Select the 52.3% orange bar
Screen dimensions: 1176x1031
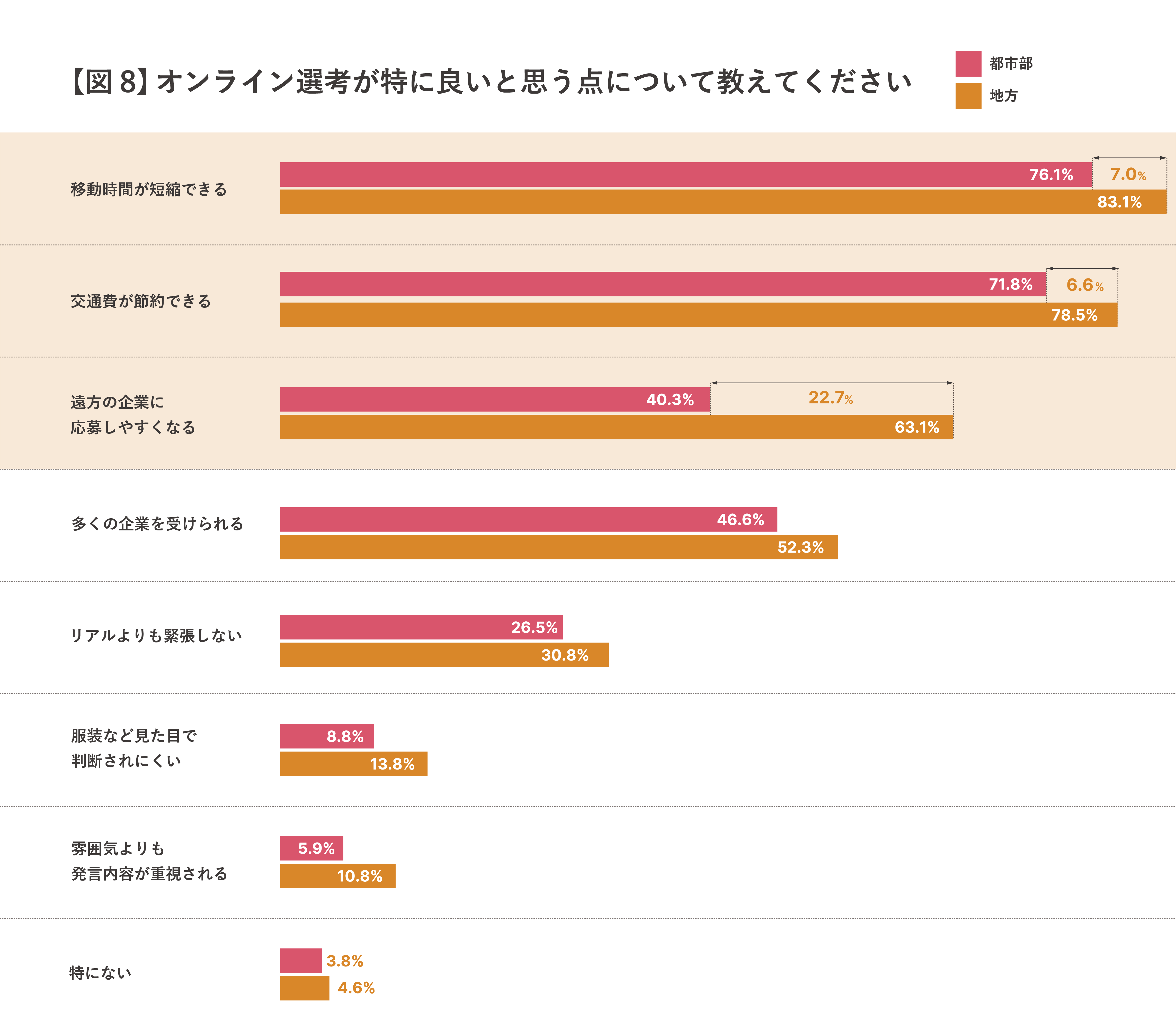tap(558, 547)
